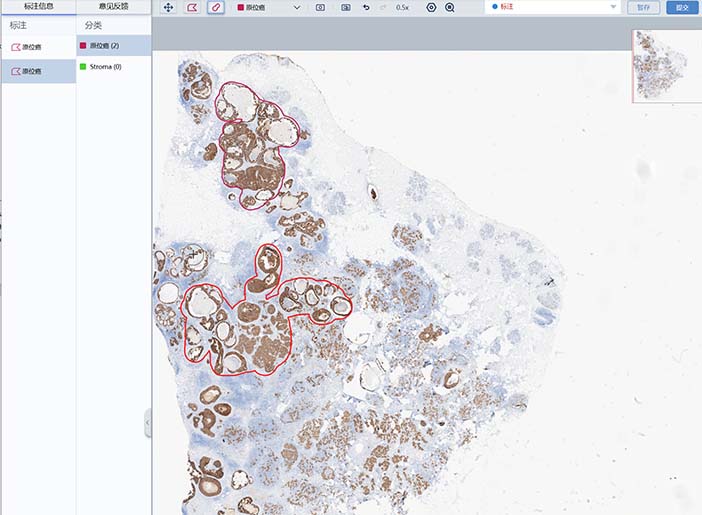This screenshot has height=515, width=702.
Task: Click the green Stroma color swatch
Action: coord(83,67)
